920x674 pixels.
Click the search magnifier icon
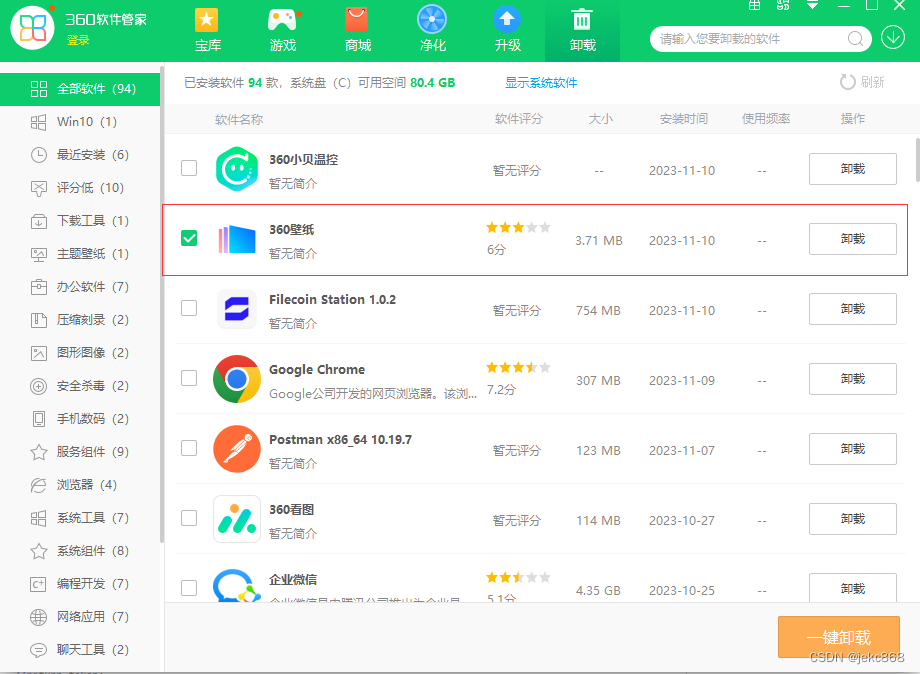[855, 39]
